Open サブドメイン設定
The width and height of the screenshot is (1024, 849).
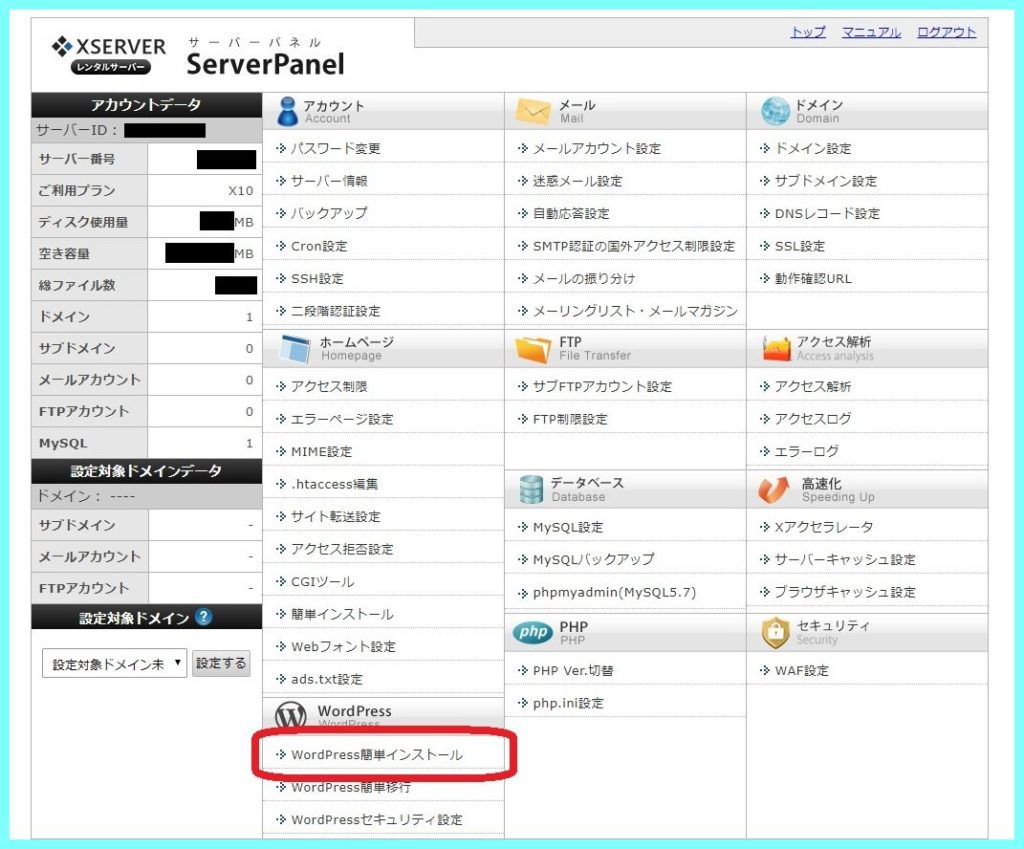pos(825,181)
